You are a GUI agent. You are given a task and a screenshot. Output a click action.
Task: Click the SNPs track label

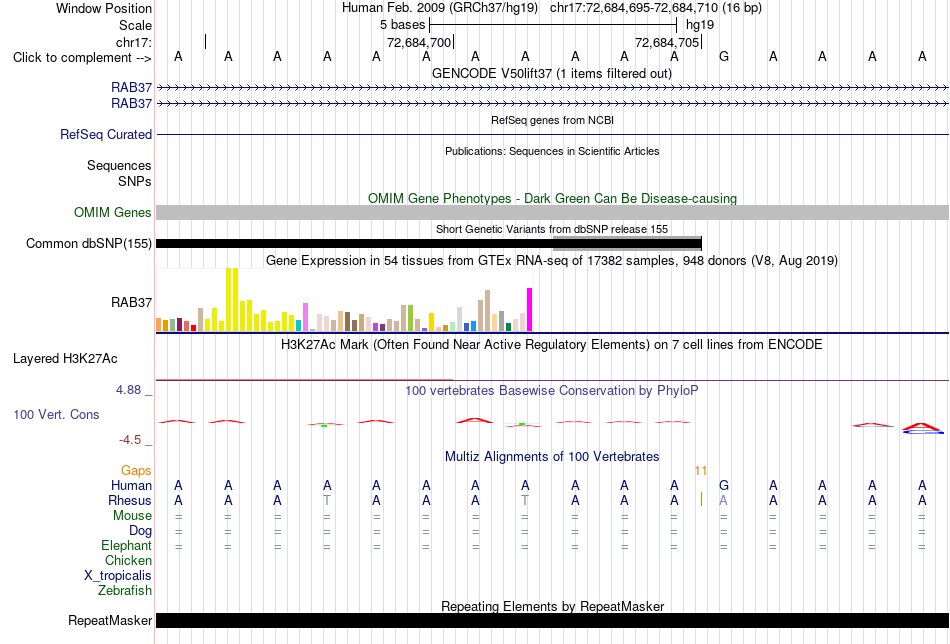coord(135,181)
